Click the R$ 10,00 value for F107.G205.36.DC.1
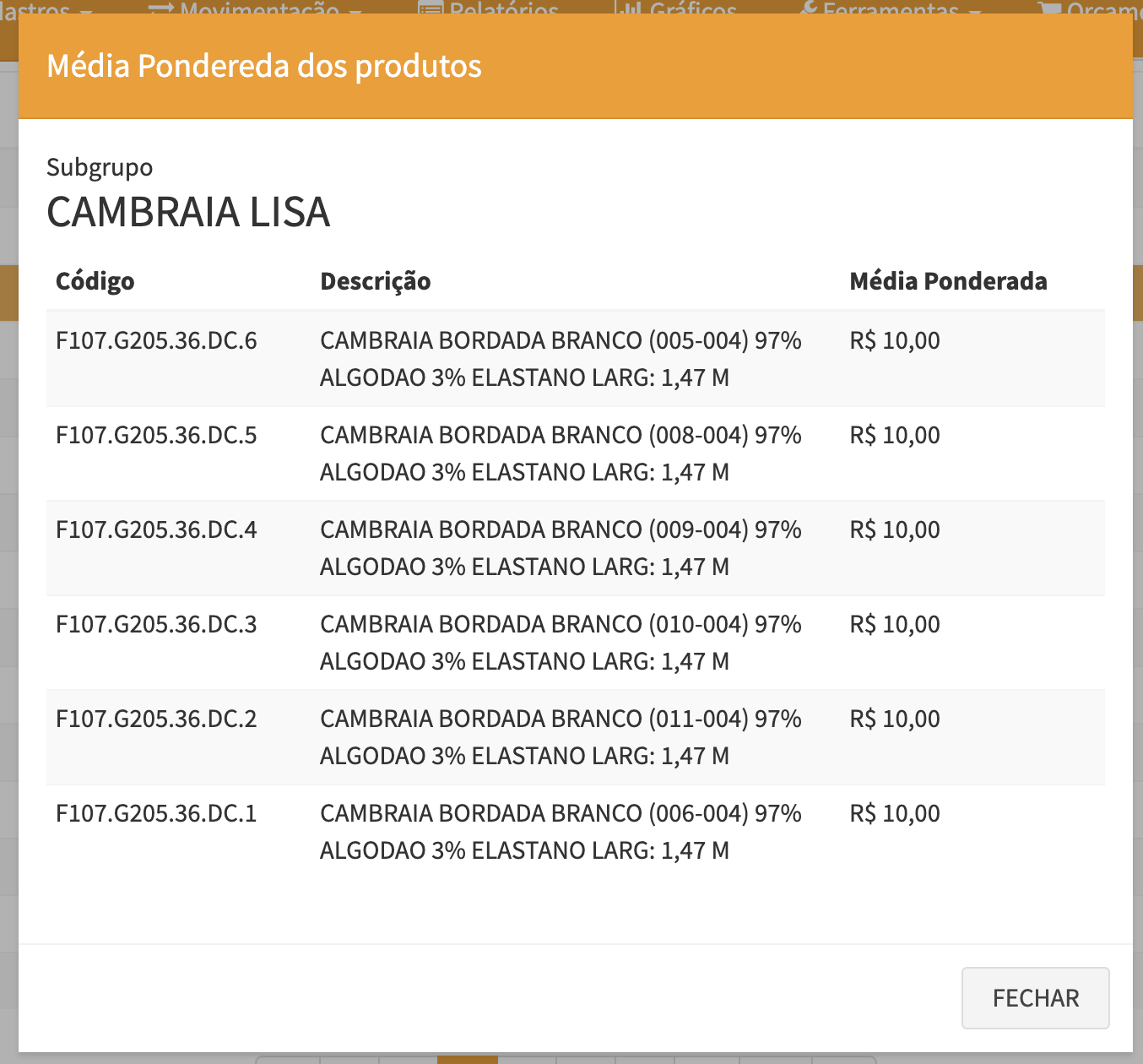The image size is (1143, 1064). 895,814
